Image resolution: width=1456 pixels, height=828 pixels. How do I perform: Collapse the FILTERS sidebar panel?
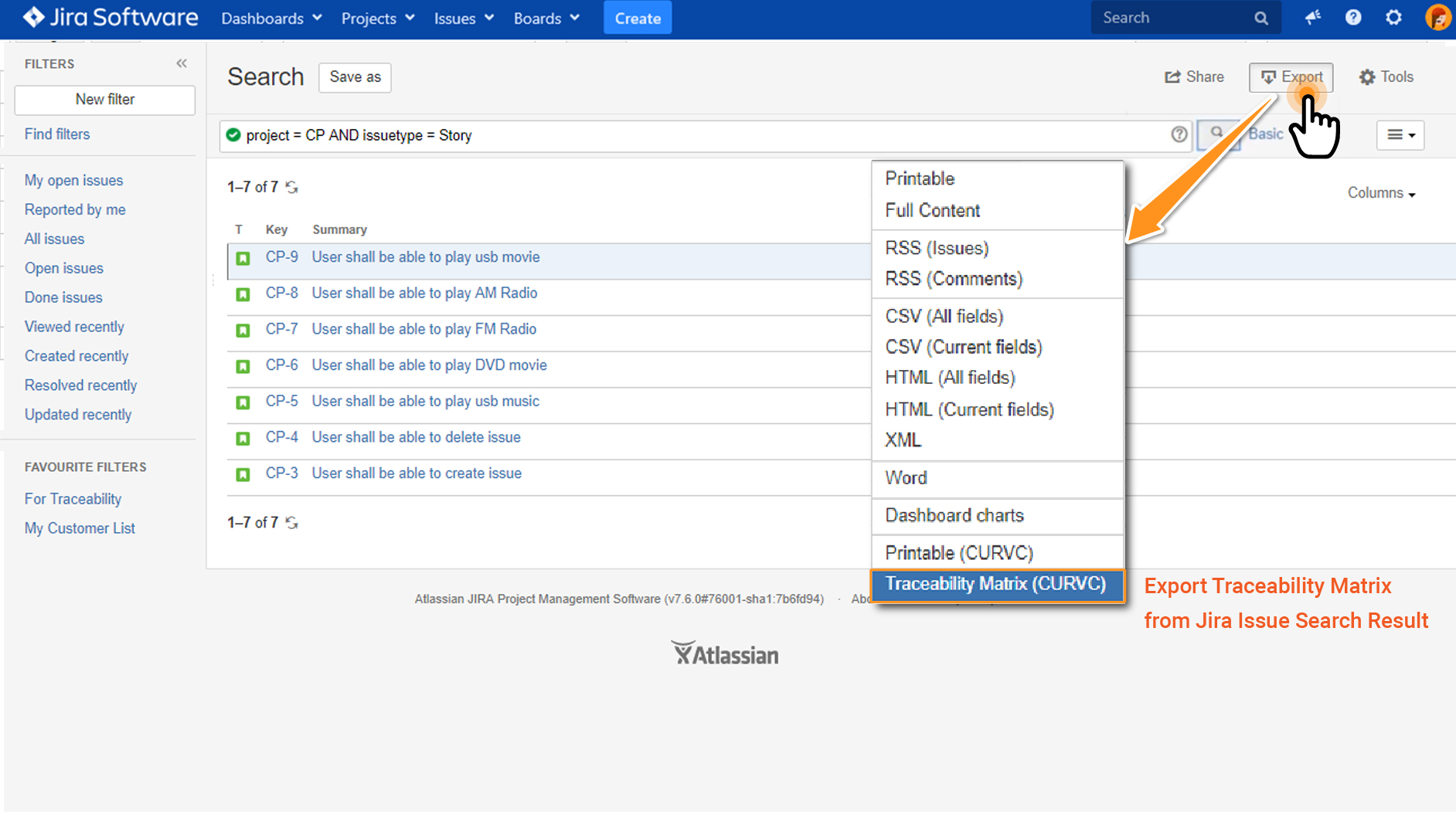pos(182,63)
